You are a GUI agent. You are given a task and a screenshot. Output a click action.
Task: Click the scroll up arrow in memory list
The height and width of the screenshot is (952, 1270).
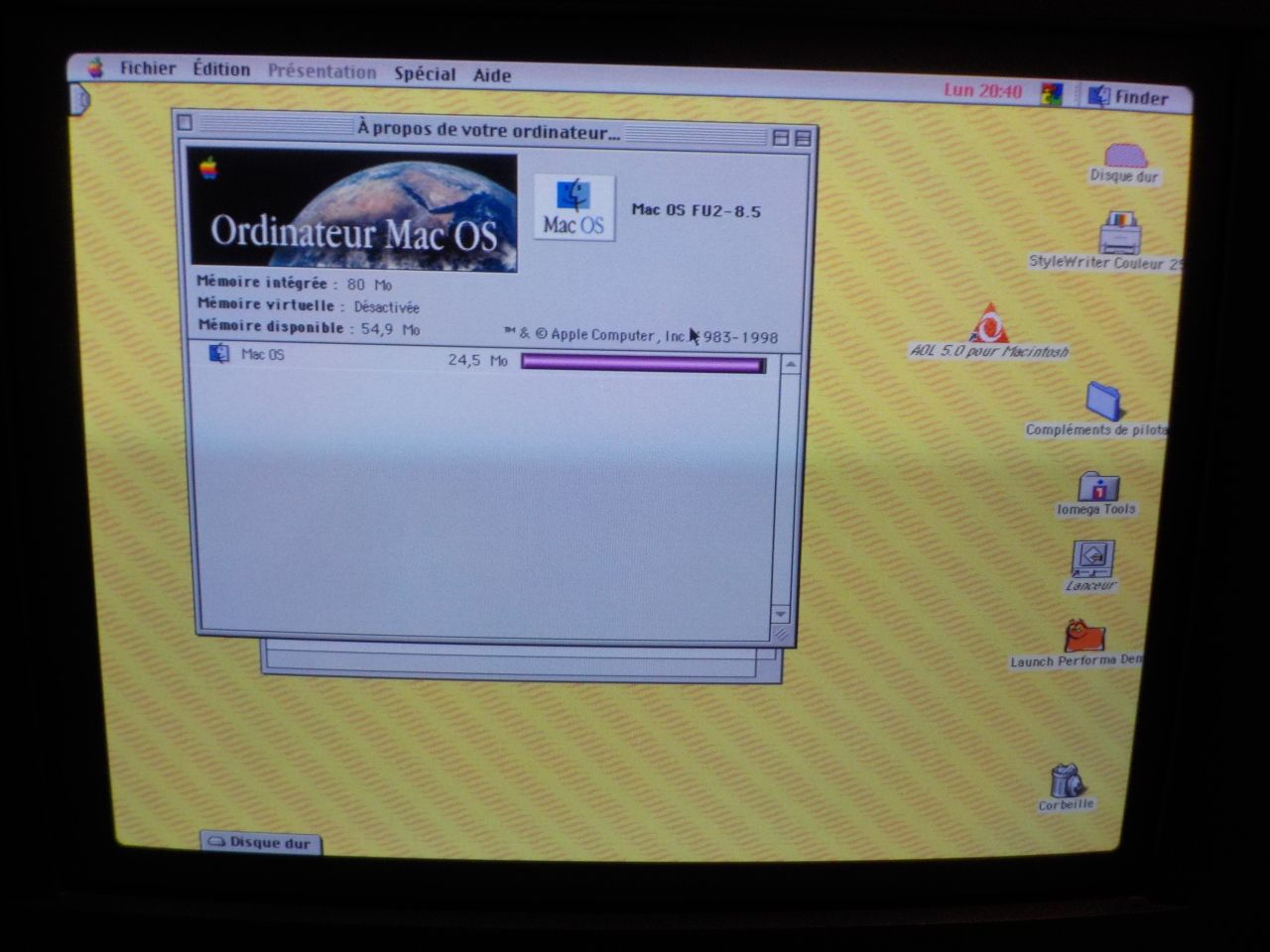tap(790, 365)
